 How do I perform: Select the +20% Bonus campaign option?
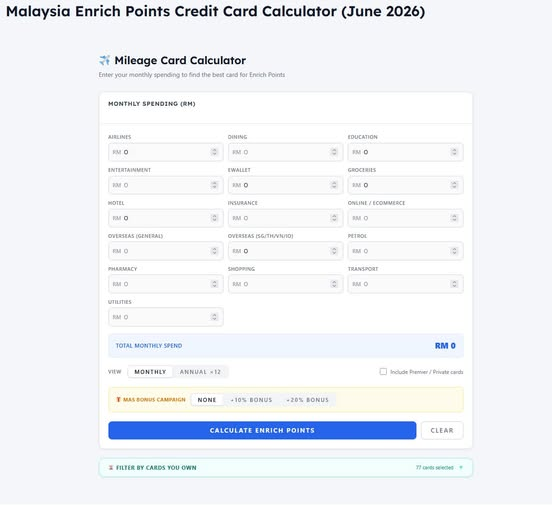coord(307,400)
